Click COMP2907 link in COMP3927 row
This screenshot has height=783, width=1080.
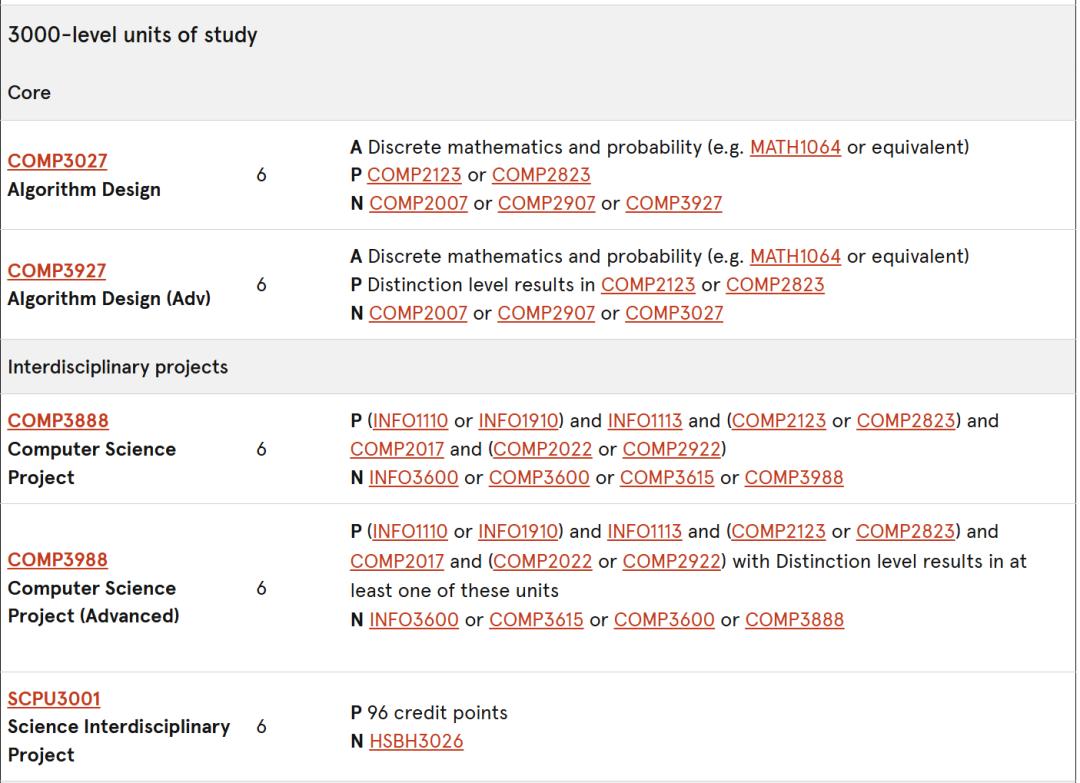(546, 313)
